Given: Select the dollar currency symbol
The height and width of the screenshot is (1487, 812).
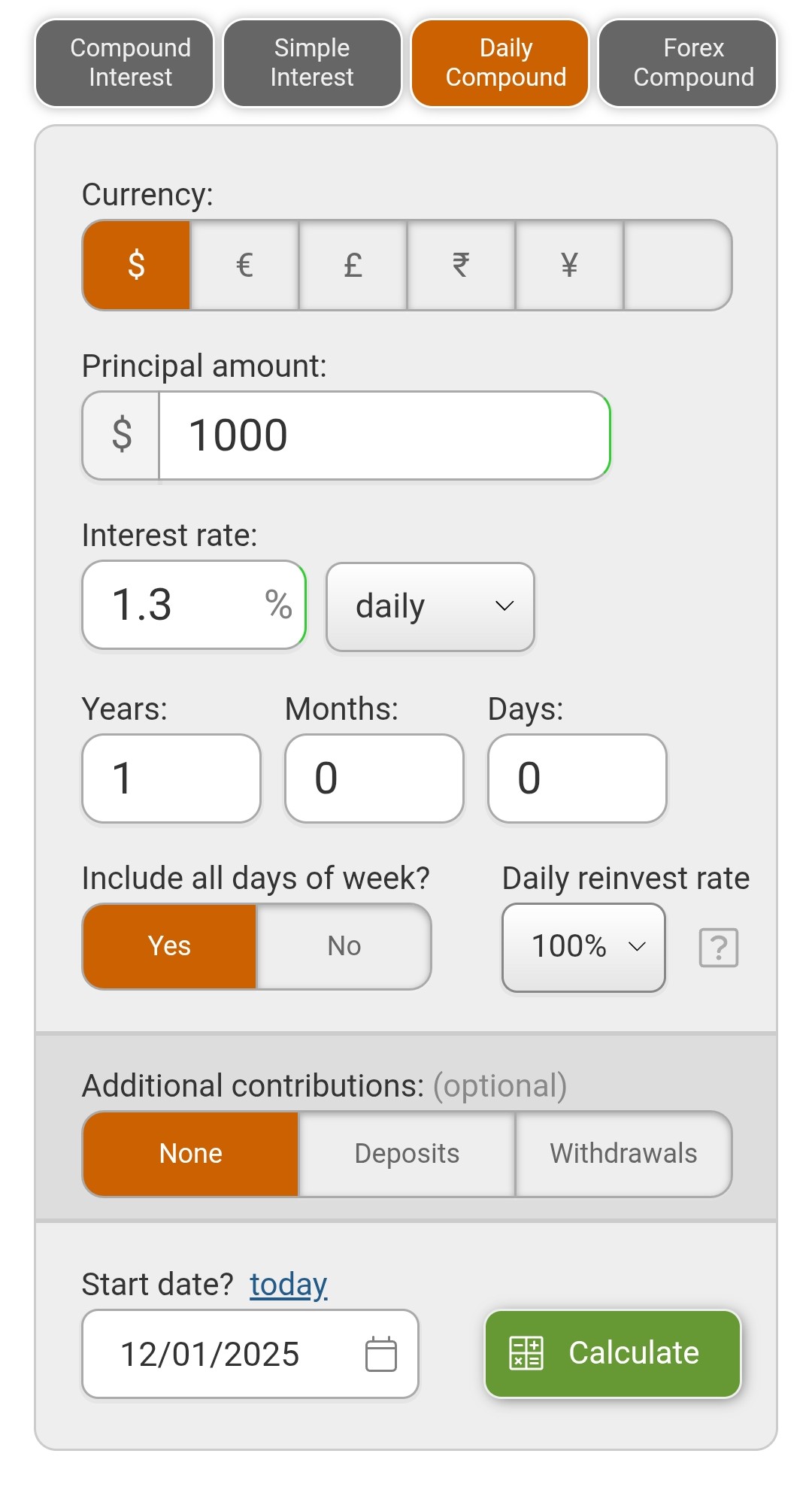Looking at the screenshot, I should tap(136, 265).
